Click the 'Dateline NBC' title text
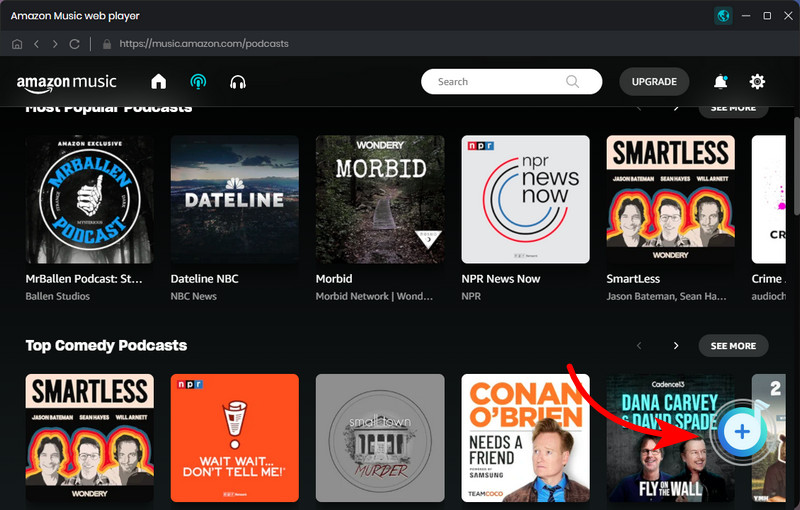This screenshot has width=800, height=510. pos(205,279)
